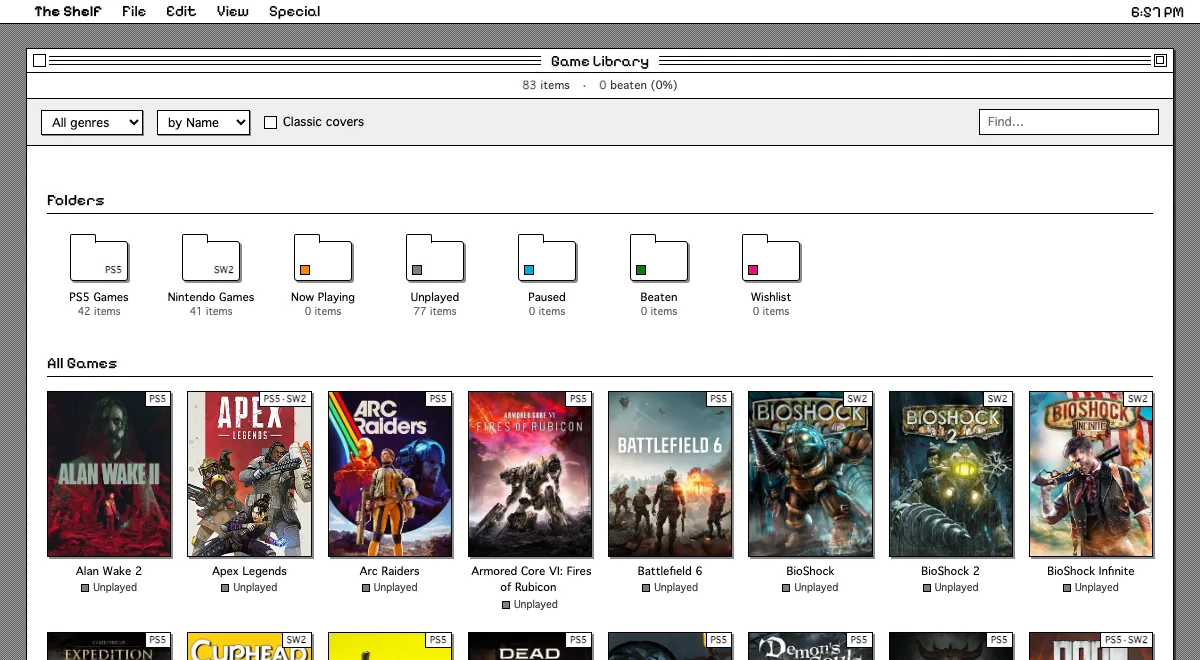Select the BioShock Infinite cover
The height and width of the screenshot is (660, 1200).
[x=1090, y=474]
